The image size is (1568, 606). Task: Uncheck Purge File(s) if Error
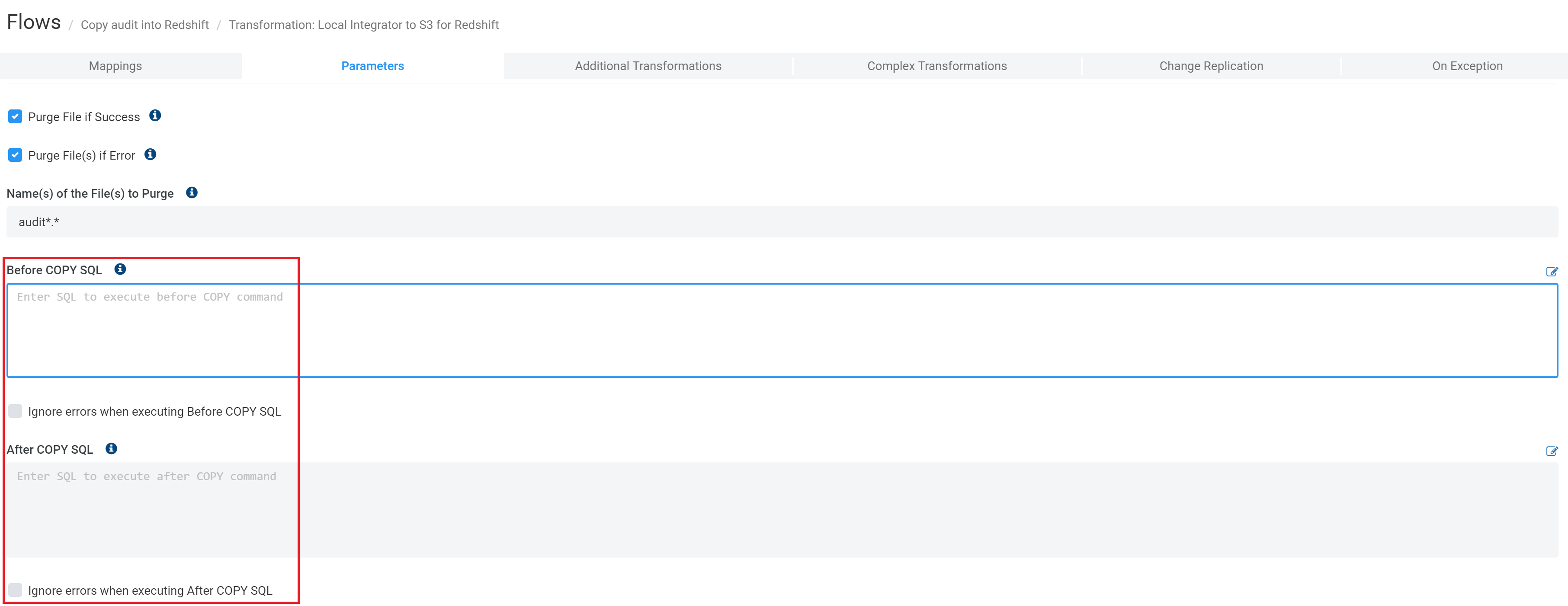click(15, 154)
